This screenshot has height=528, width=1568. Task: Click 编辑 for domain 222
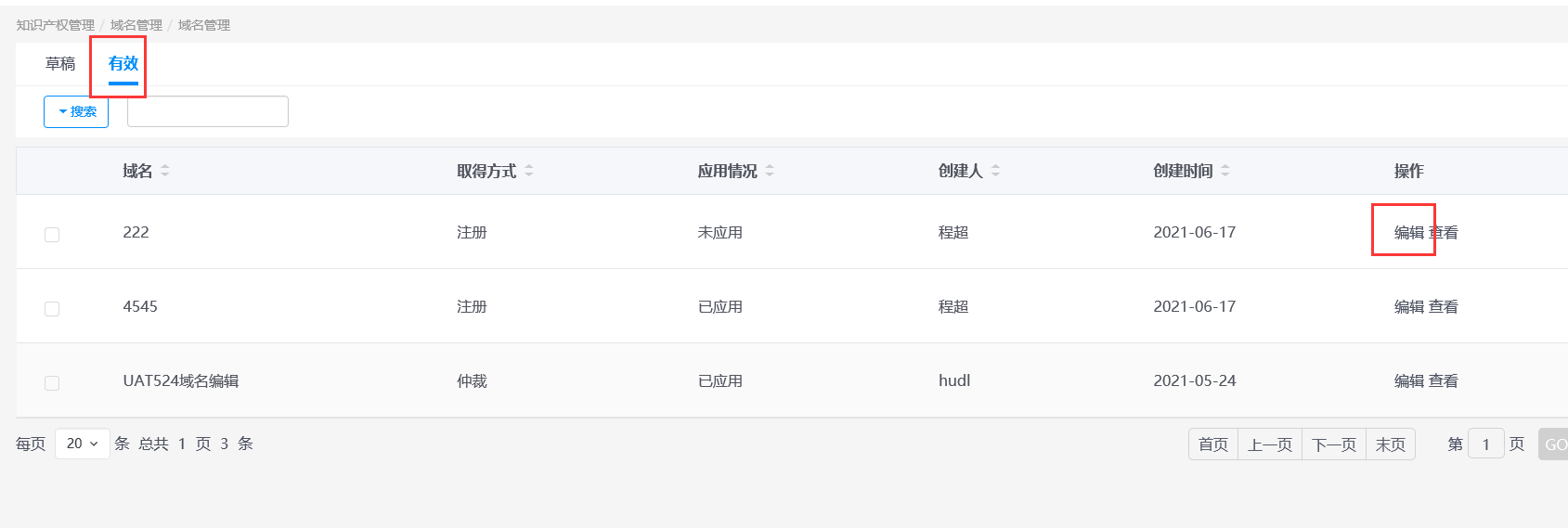(1408, 233)
